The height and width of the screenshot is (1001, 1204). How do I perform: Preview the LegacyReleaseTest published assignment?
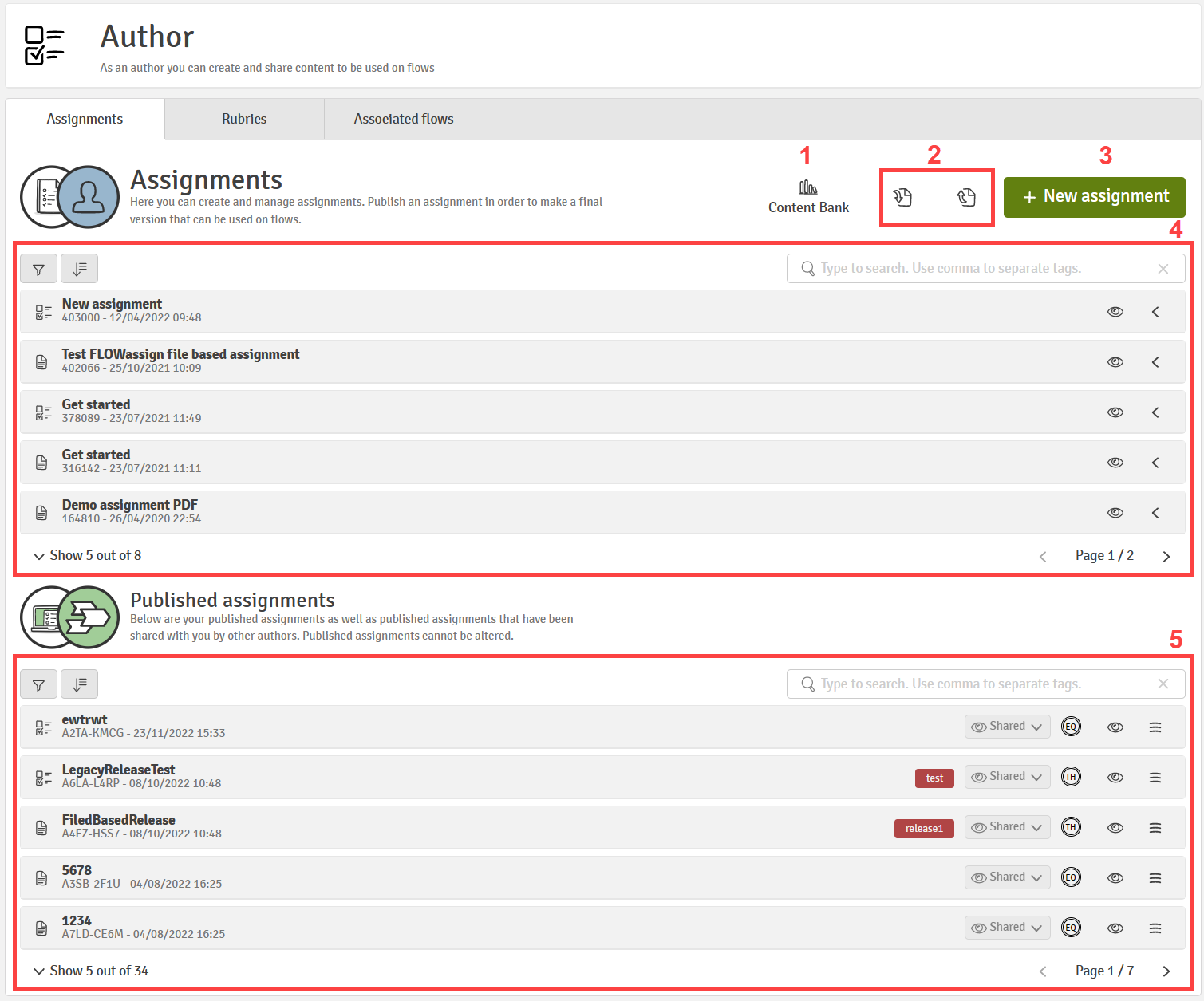(1115, 778)
